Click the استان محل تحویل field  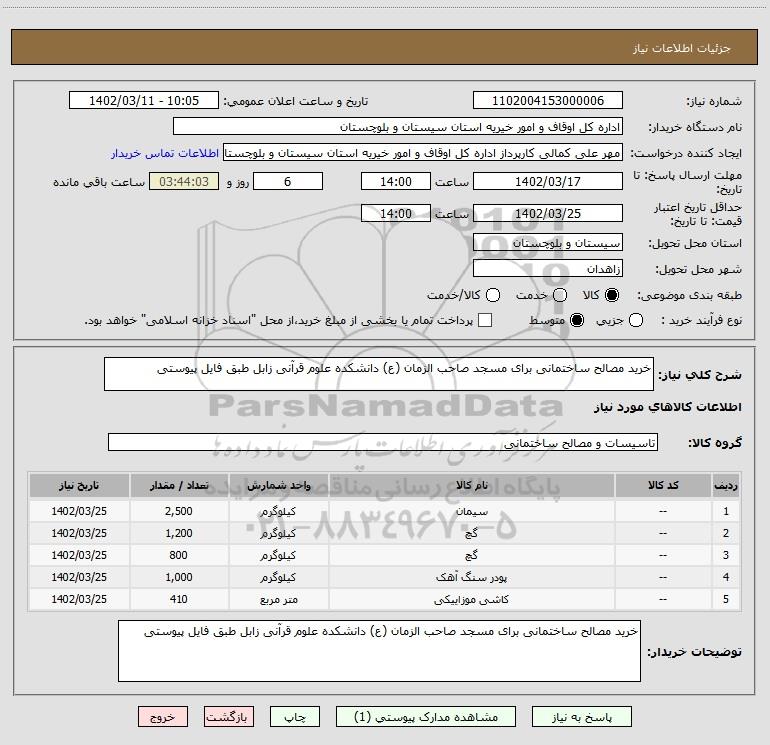tap(548, 243)
